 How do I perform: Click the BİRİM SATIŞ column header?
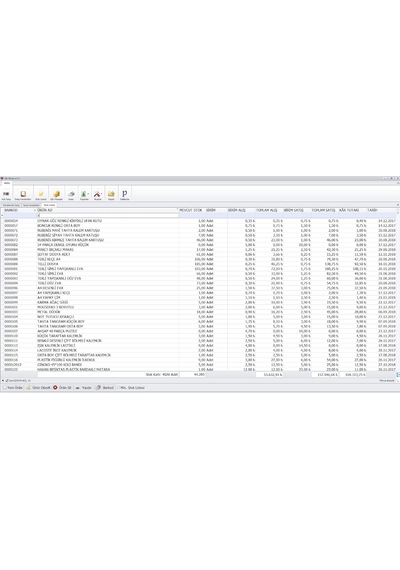(297, 210)
